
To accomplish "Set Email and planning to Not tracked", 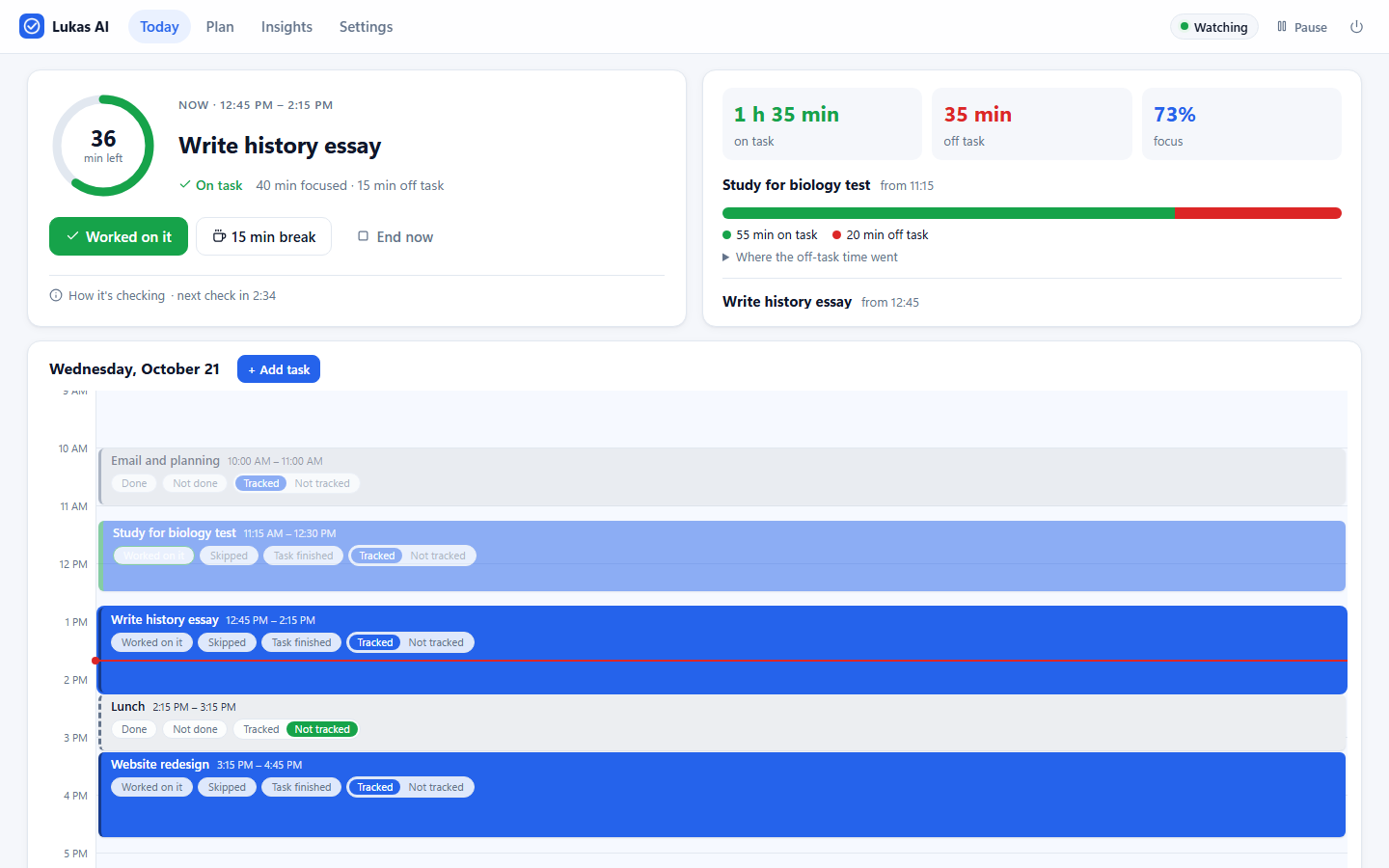I will pos(322,483).
